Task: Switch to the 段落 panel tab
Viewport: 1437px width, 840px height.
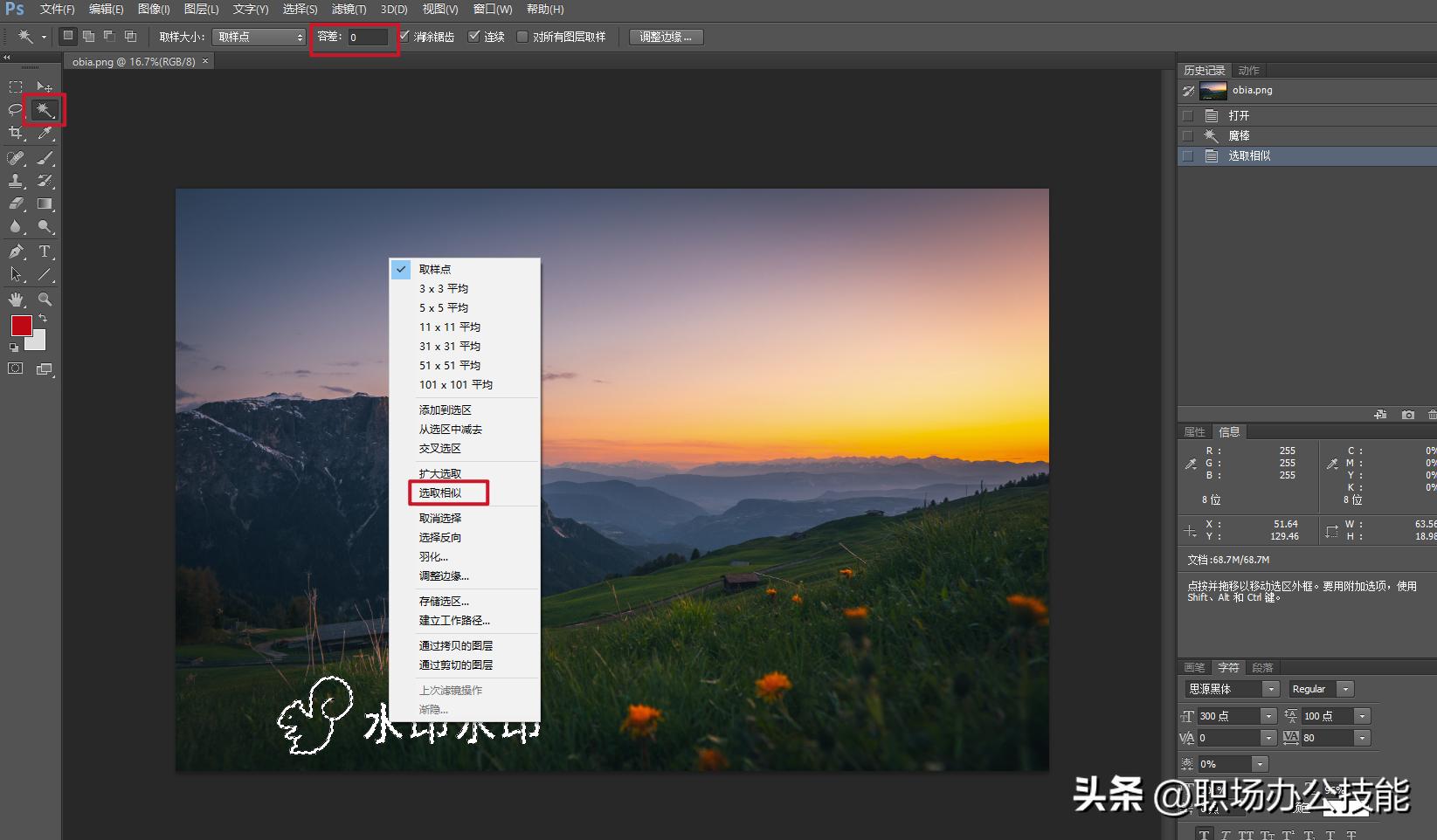Action: pyautogui.click(x=1262, y=667)
